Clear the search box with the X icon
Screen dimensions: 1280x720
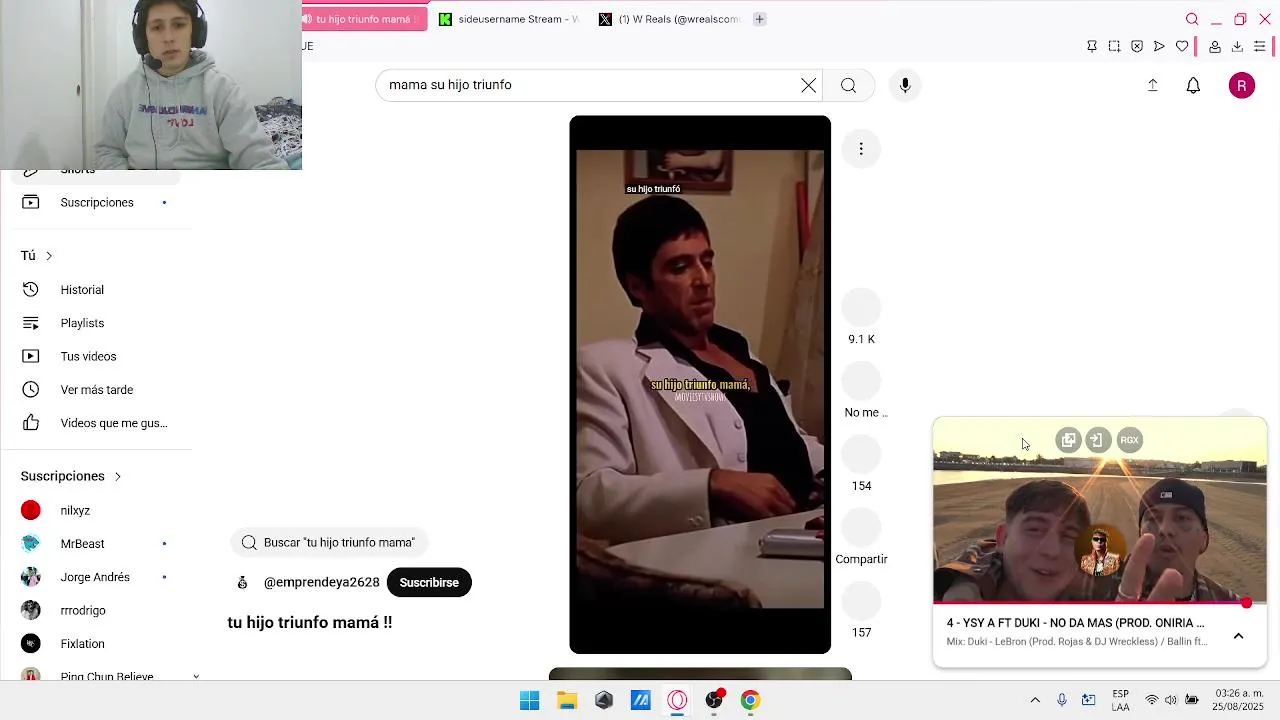point(808,85)
